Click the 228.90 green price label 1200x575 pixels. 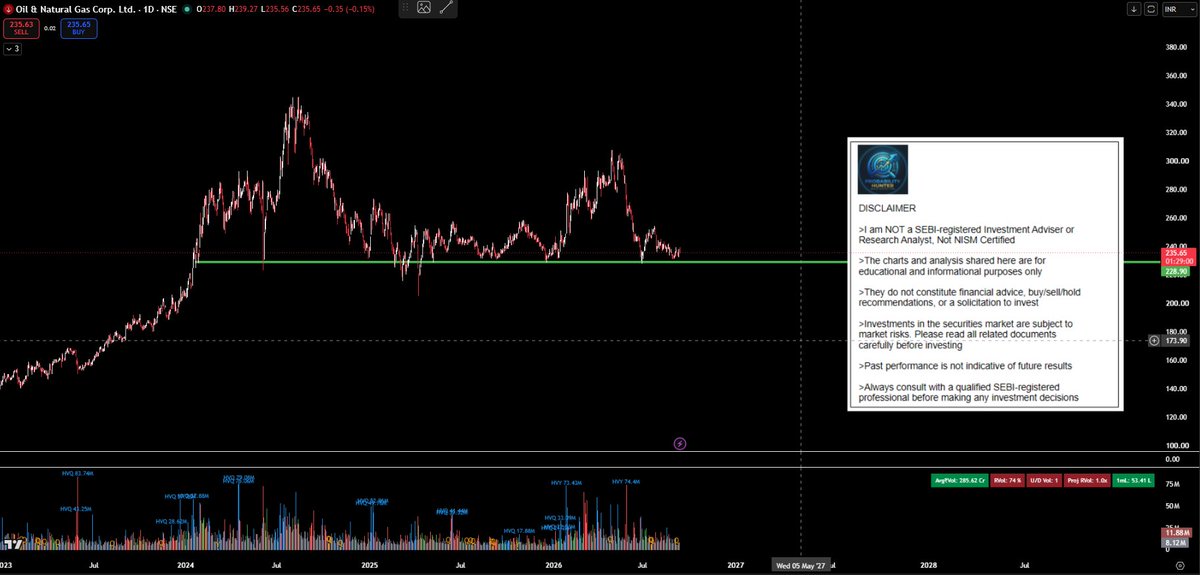coord(1174,271)
